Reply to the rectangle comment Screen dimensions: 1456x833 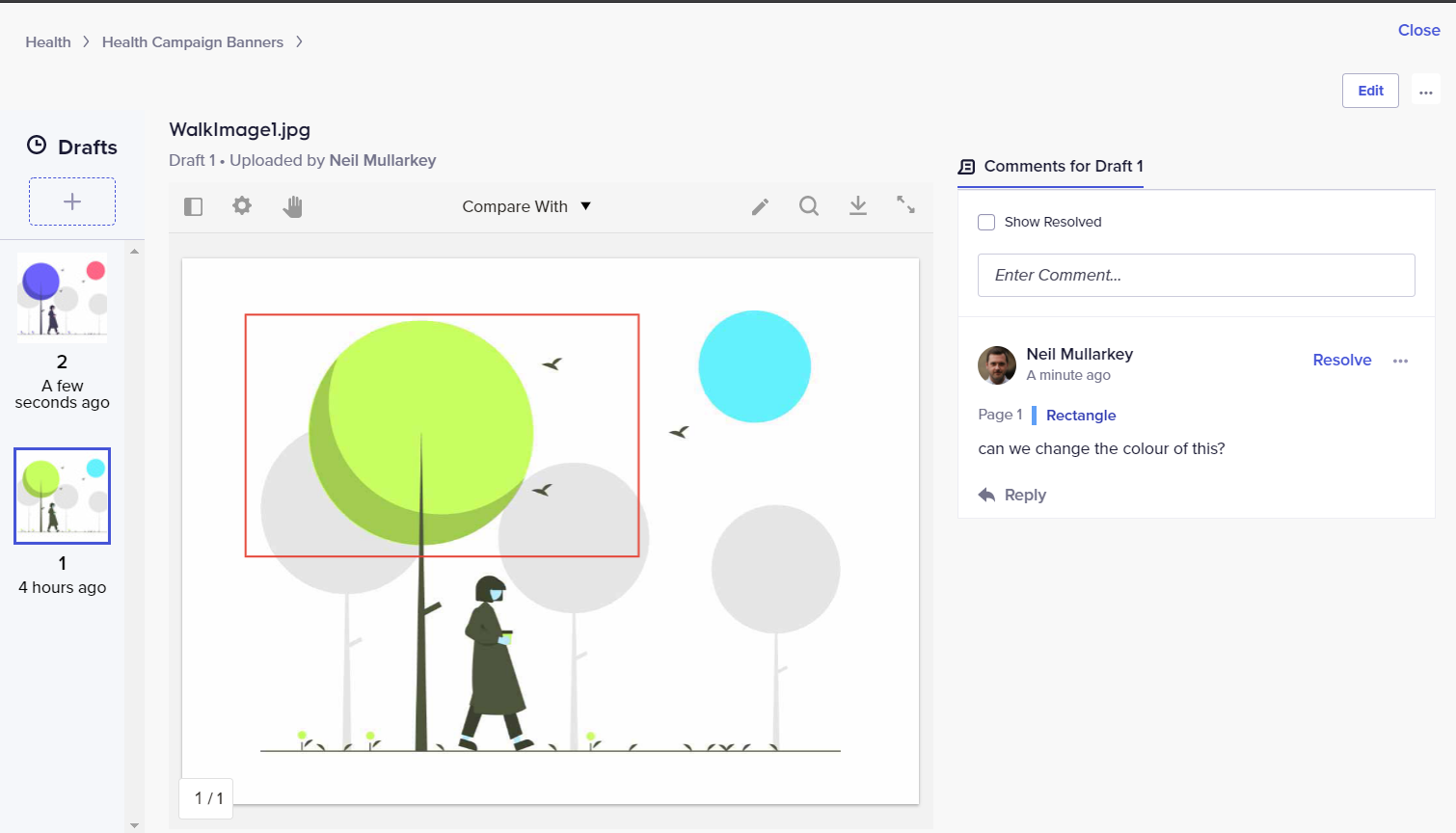pyautogui.click(x=1011, y=495)
